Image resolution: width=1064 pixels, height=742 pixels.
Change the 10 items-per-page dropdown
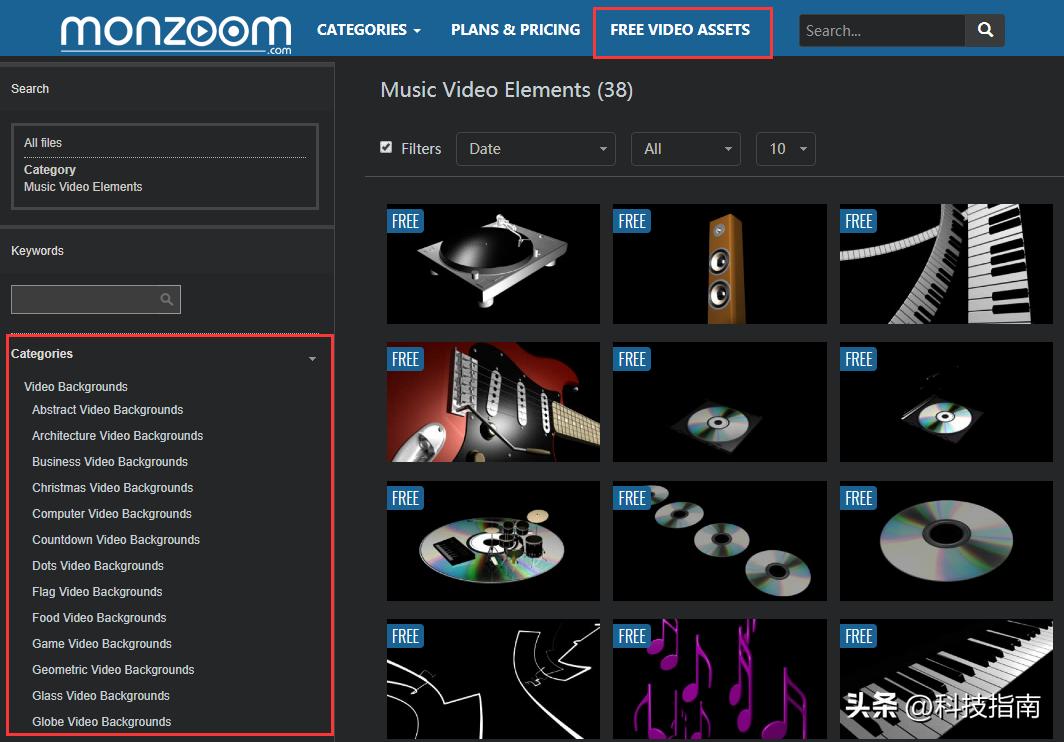click(x=786, y=149)
